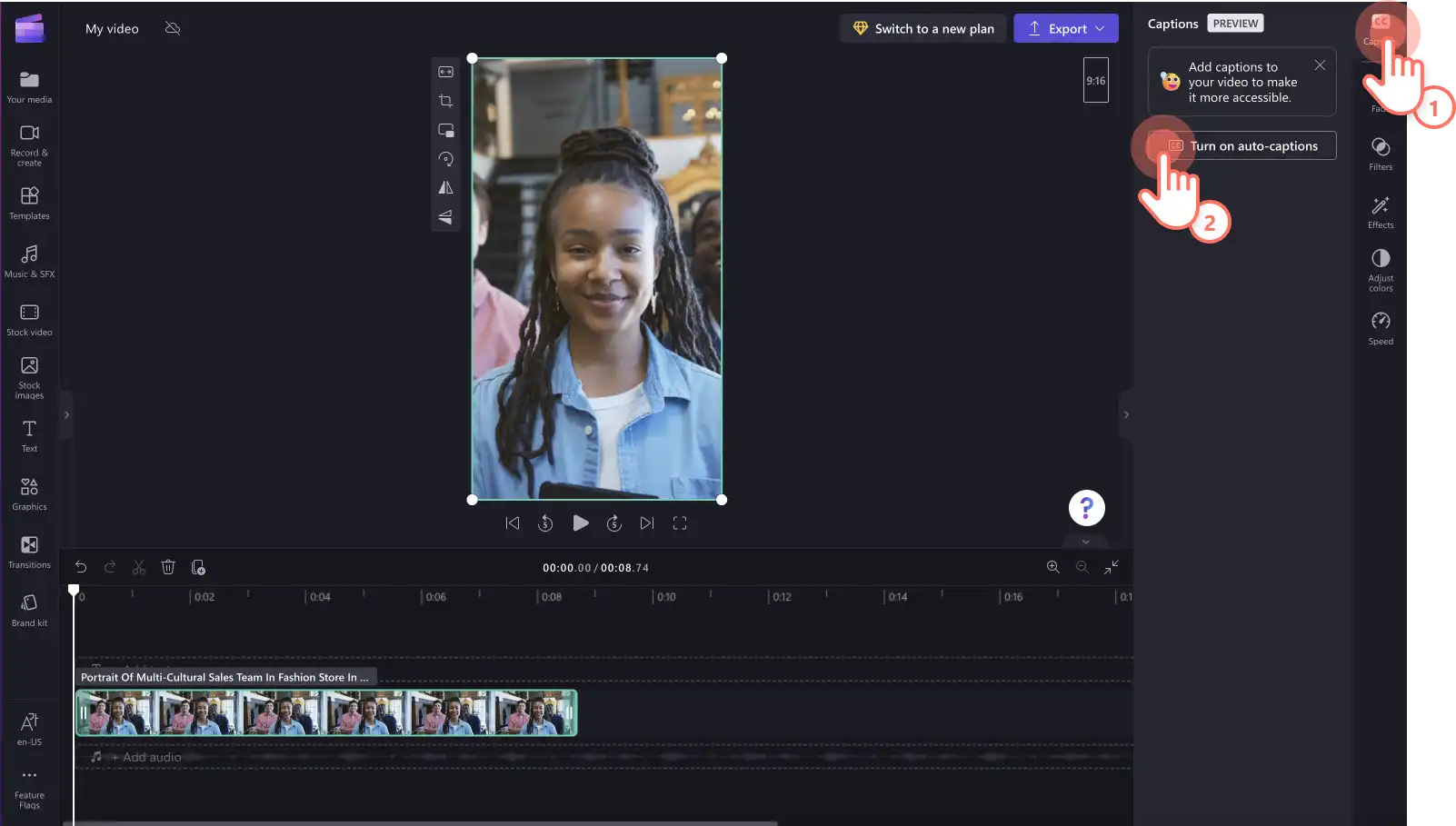Image resolution: width=1456 pixels, height=826 pixels.
Task: Rename the My video title
Action: pos(112,28)
